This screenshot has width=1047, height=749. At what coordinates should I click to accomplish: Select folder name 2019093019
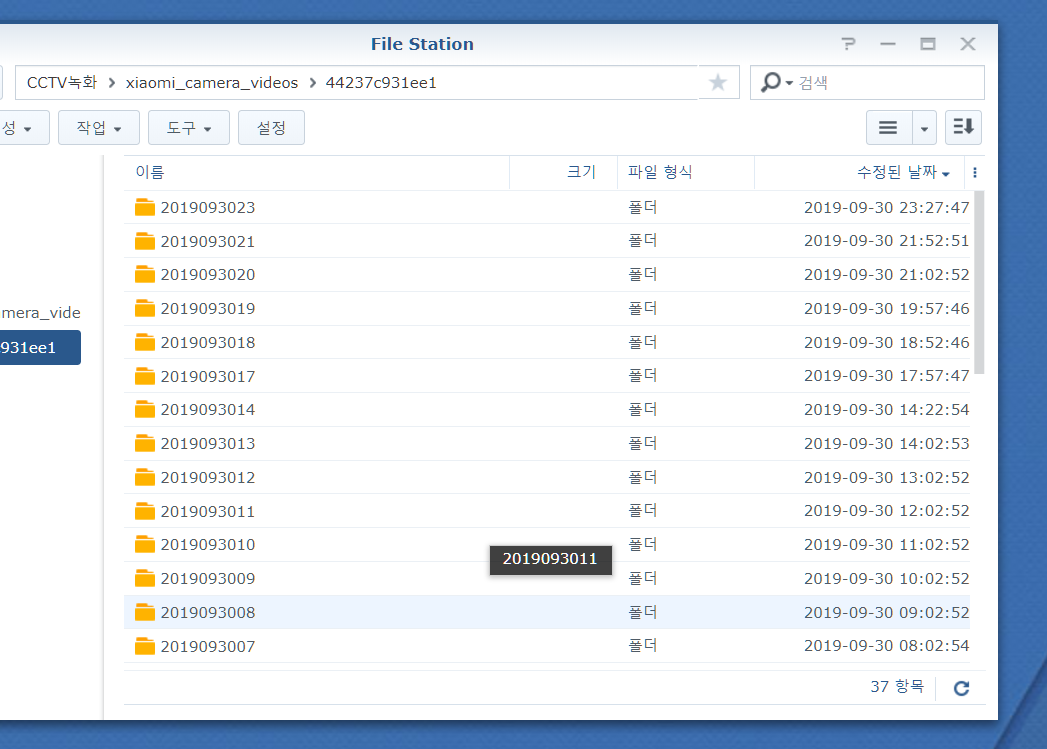point(208,308)
